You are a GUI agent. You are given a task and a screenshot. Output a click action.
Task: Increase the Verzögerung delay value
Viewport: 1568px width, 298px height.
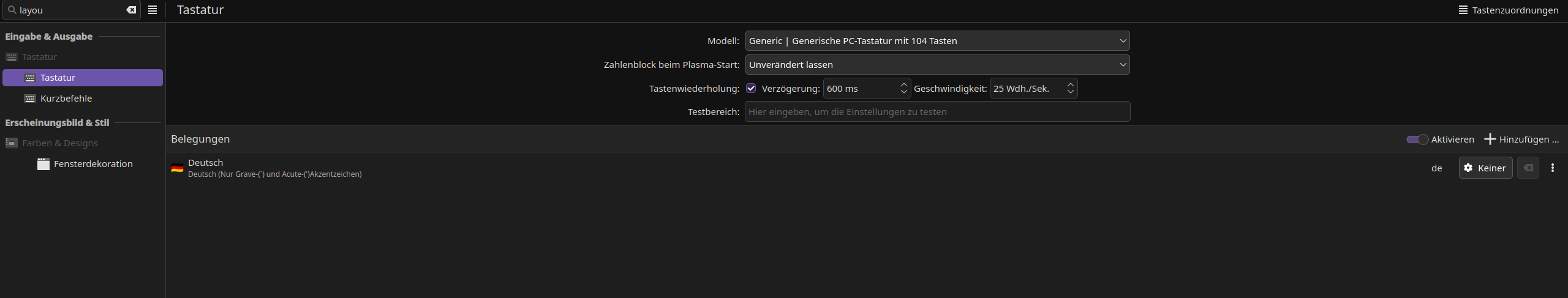[x=903, y=85]
